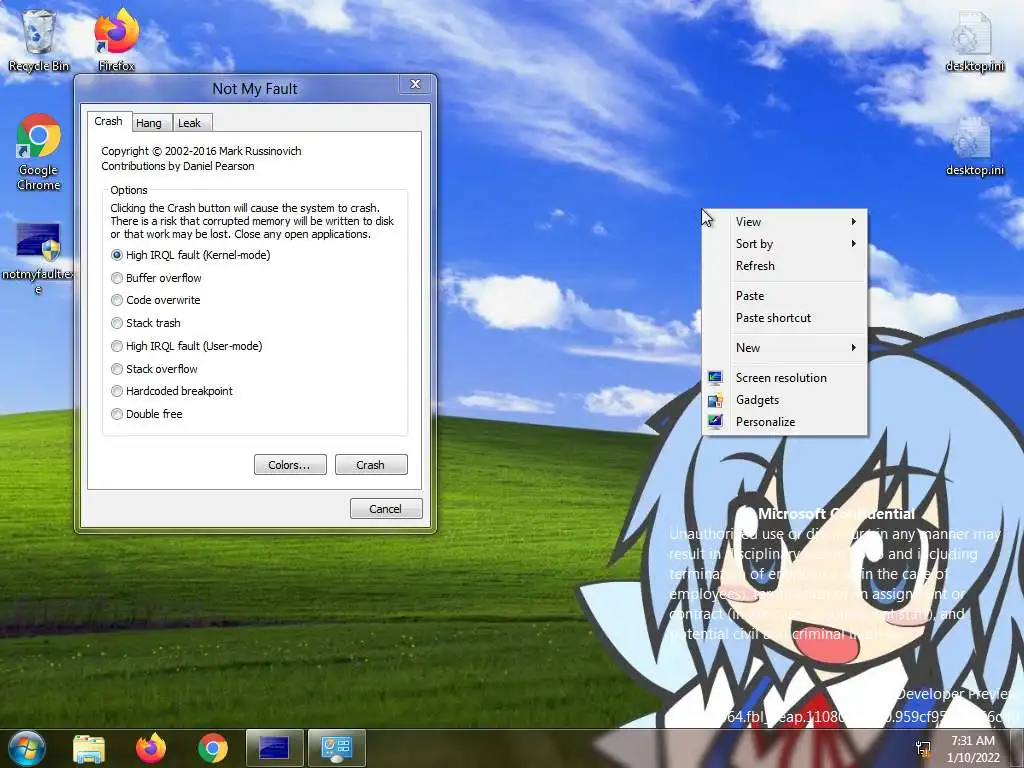The image size is (1024, 768).
Task: Click the Colors... button
Action: (x=290, y=465)
